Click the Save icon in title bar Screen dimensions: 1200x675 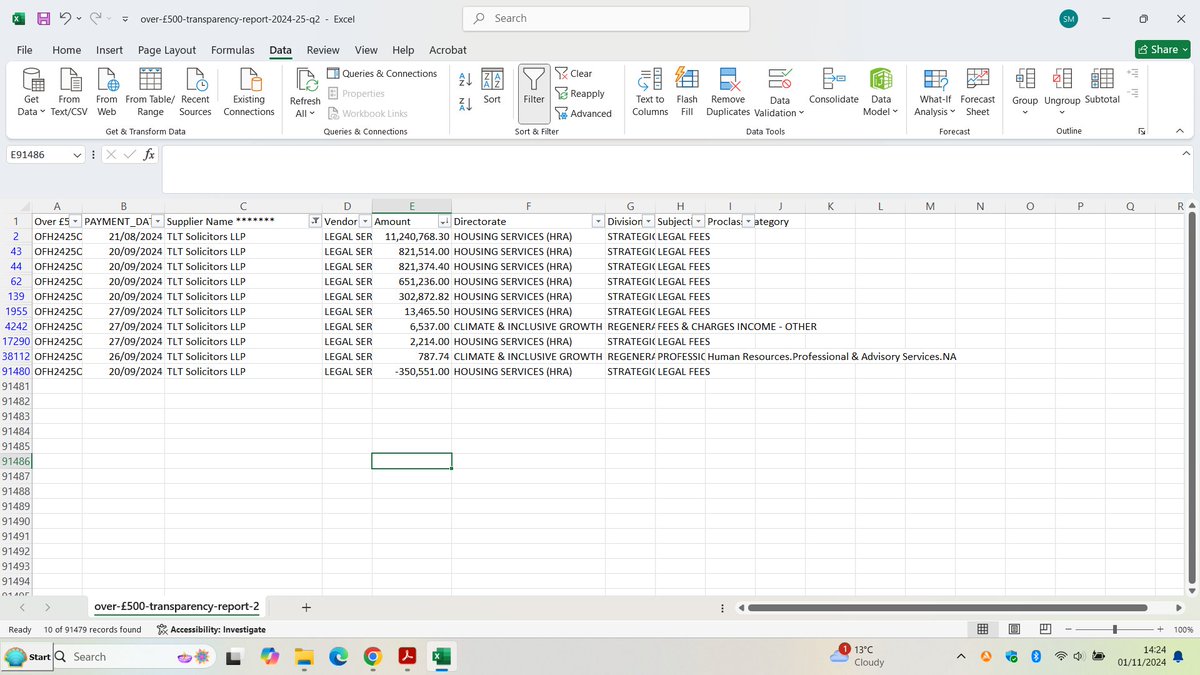[x=44, y=19]
